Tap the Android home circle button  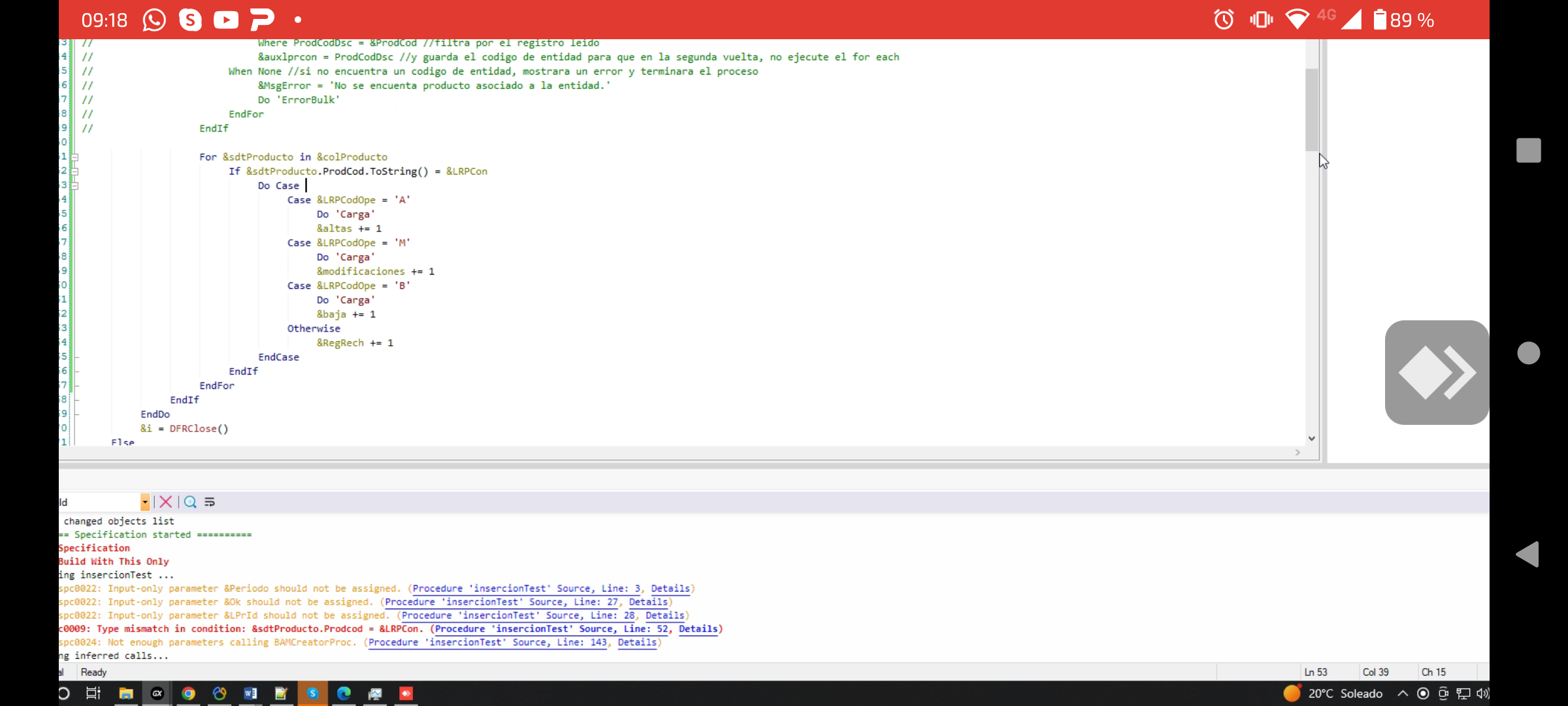[1529, 353]
